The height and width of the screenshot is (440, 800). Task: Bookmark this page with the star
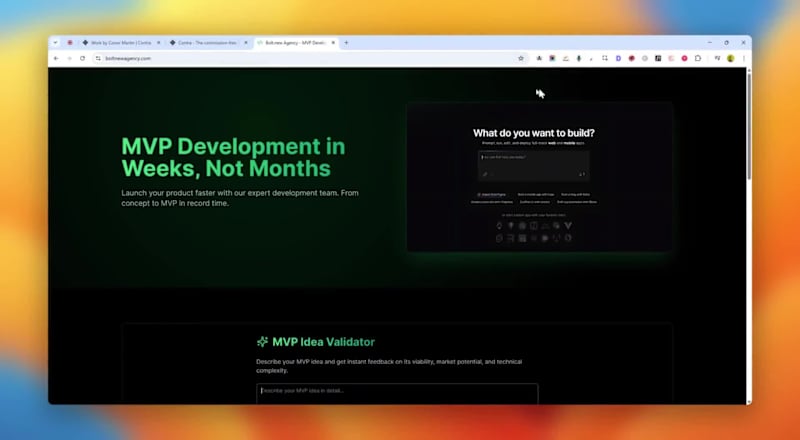coord(521,58)
